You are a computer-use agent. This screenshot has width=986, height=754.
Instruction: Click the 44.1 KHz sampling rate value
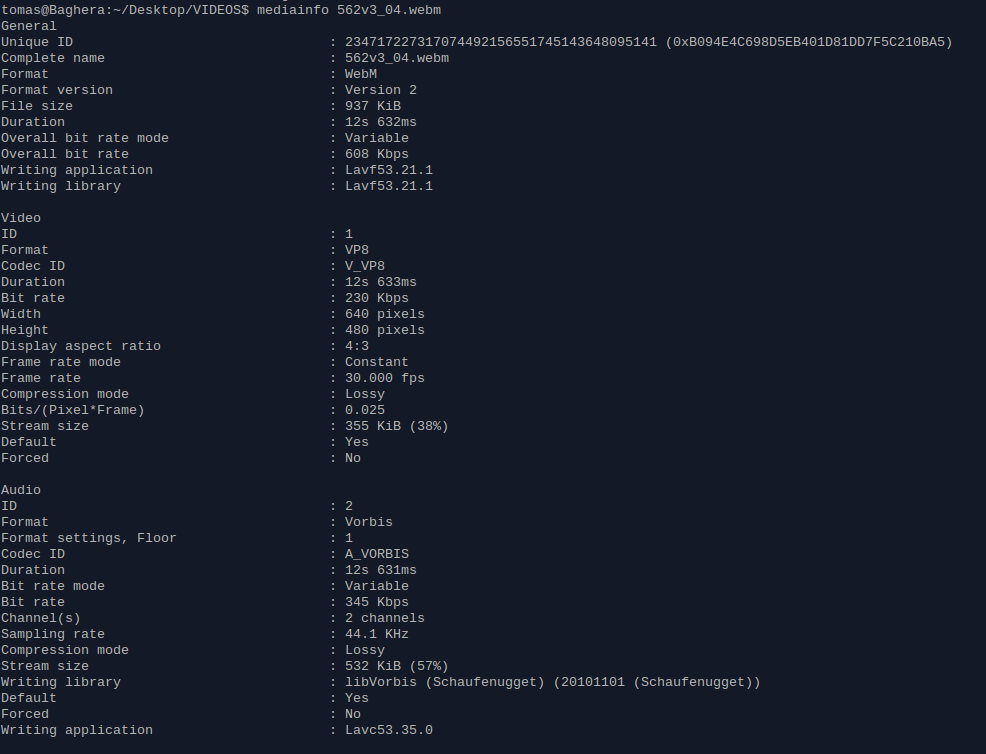377,634
